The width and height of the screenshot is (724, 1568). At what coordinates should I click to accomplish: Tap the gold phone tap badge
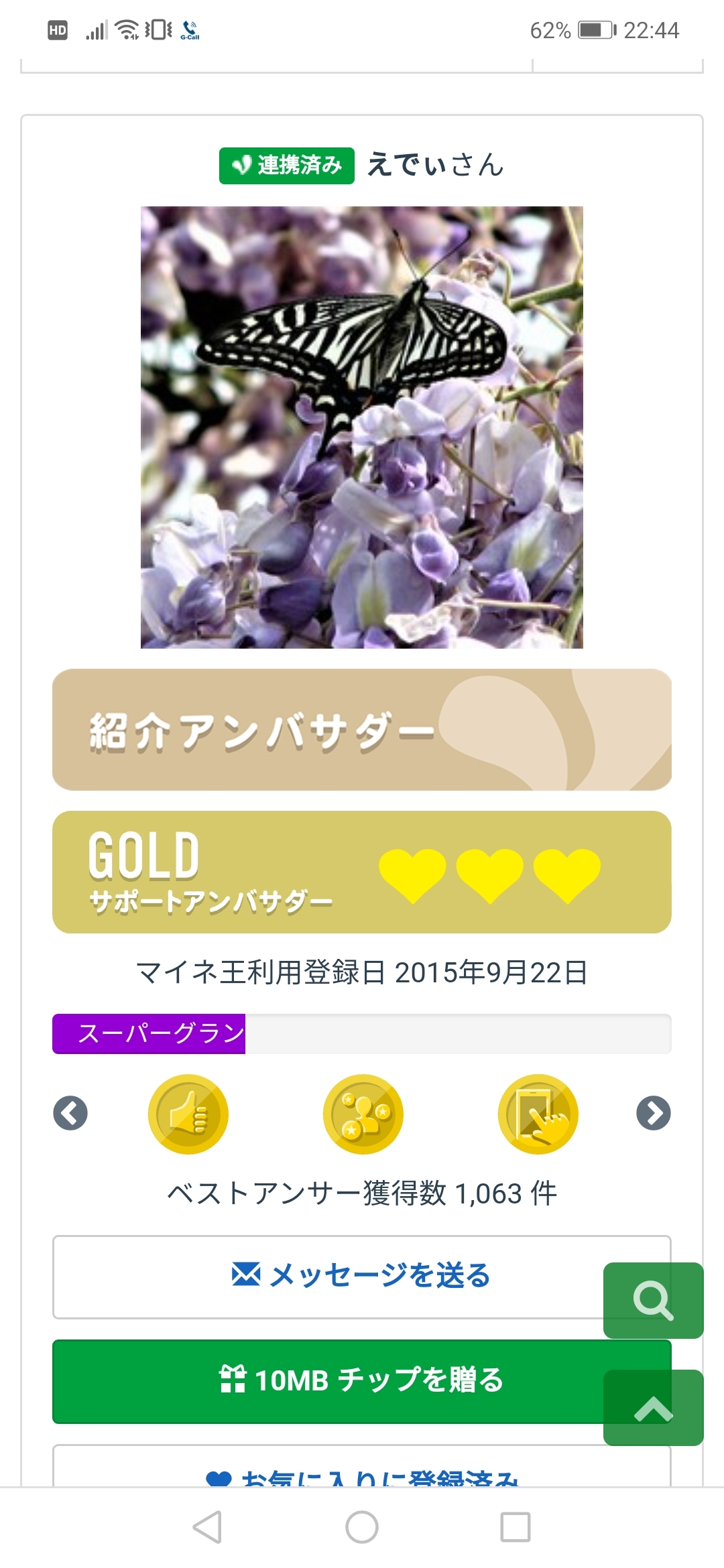[538, 1114]
